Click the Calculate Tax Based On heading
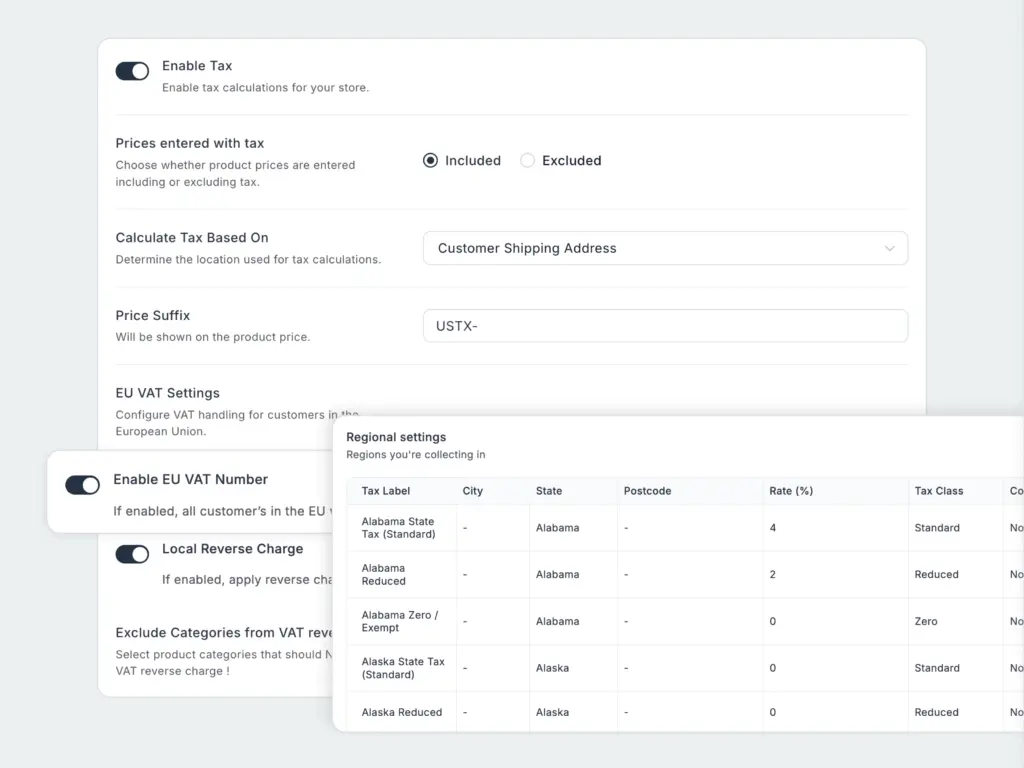The width and height of the screenshot is (1024, 768). point(192,238)
